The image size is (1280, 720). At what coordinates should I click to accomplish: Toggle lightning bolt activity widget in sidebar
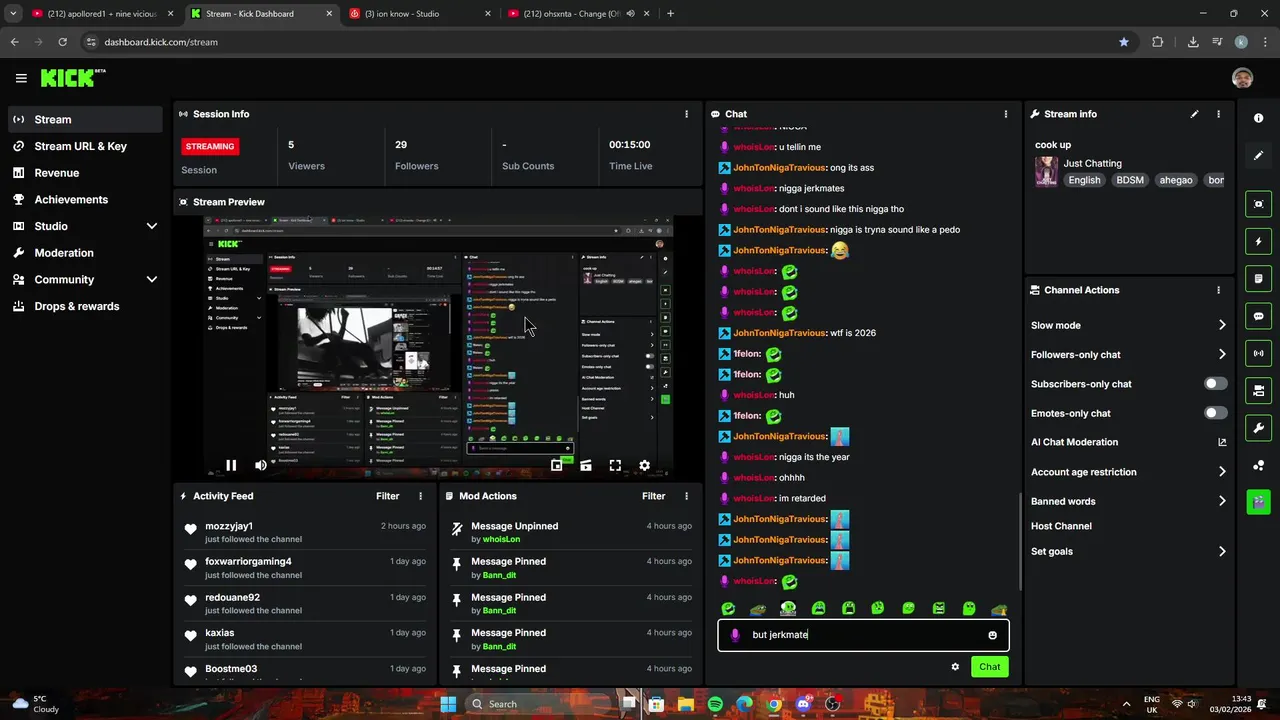pyautogui.click(x=1258, y=241)
